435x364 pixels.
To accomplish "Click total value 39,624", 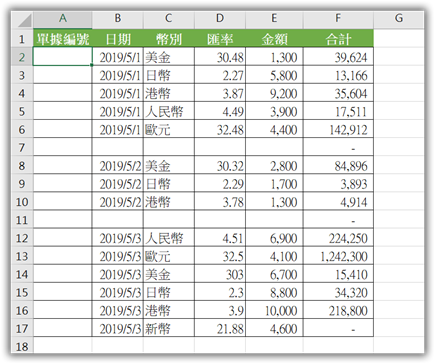I will coord(351,57).
